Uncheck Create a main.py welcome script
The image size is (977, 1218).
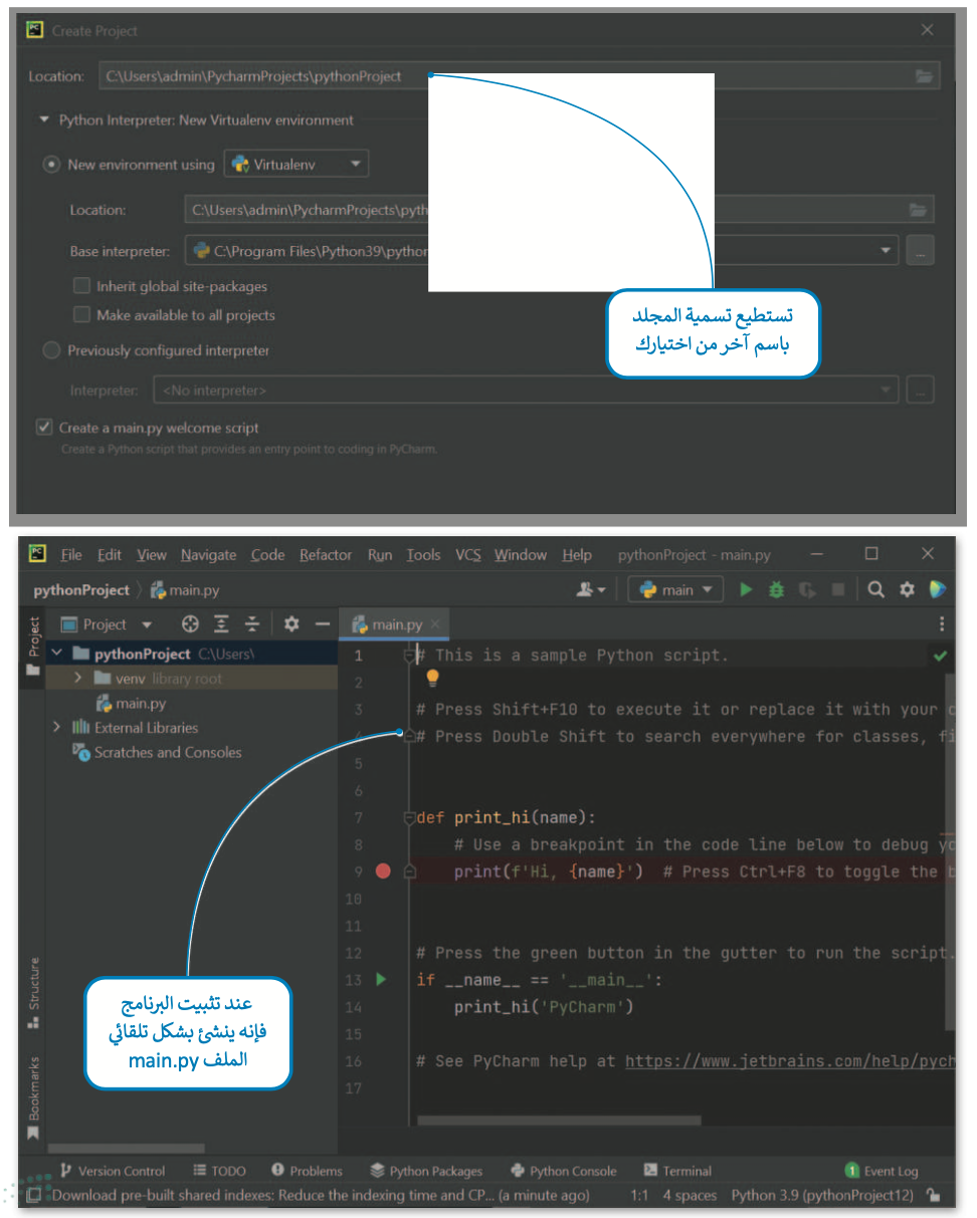(x=44, y=427)
